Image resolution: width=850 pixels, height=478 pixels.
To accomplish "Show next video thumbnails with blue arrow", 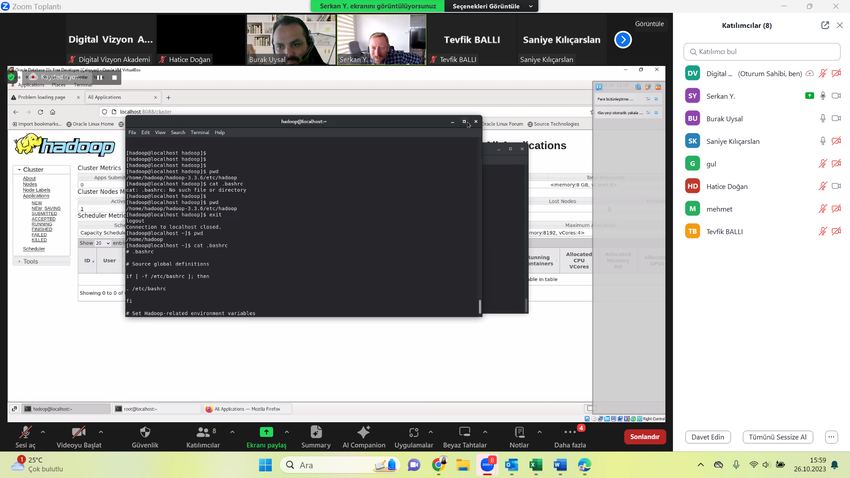I will [x=623, y=40].
